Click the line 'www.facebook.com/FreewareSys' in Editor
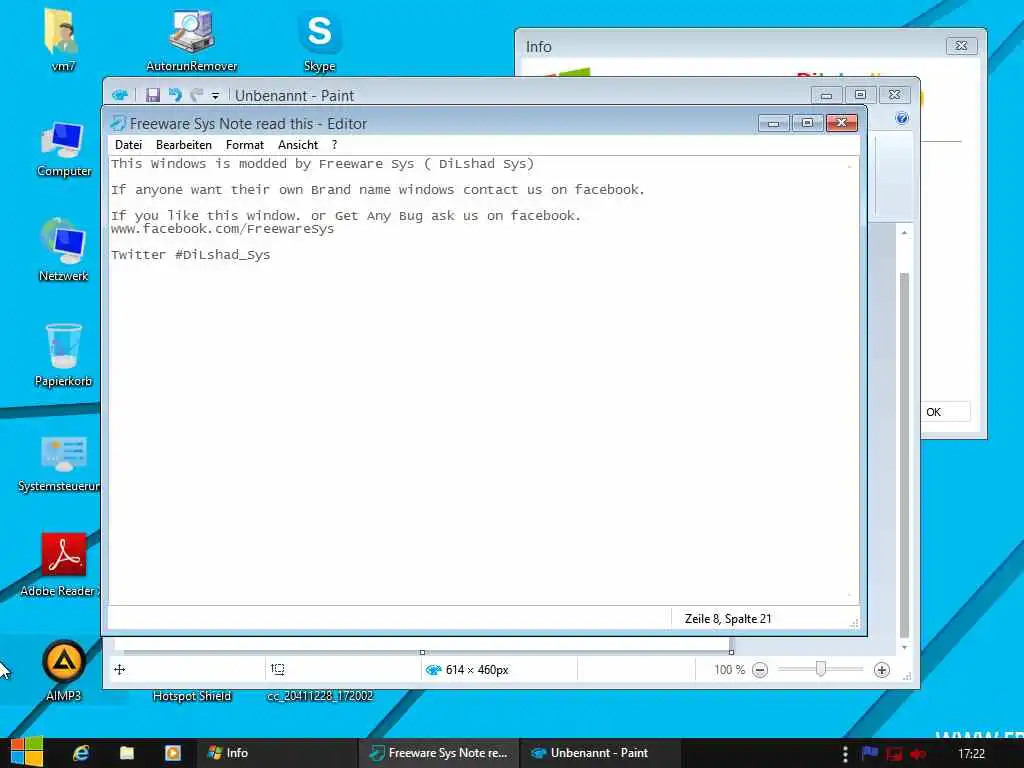 click(x=222, y=229)
